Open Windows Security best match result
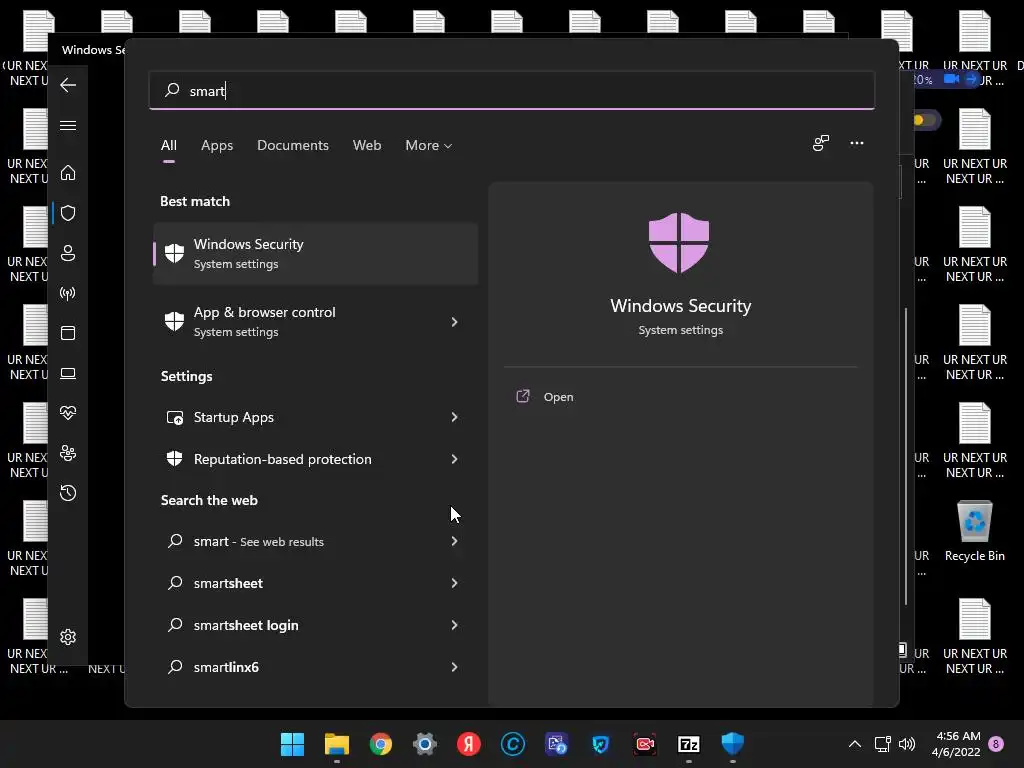Screen dimensions: 1024x768 (x=315, y=253)
